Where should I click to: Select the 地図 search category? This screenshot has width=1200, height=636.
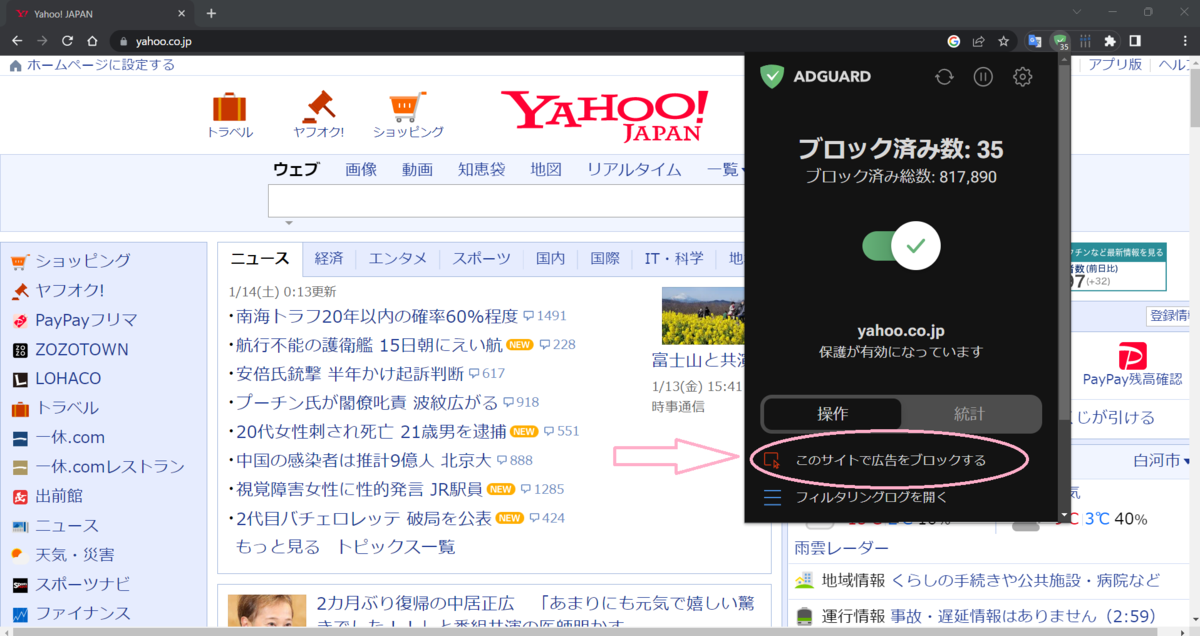click(x=546, y=169)
